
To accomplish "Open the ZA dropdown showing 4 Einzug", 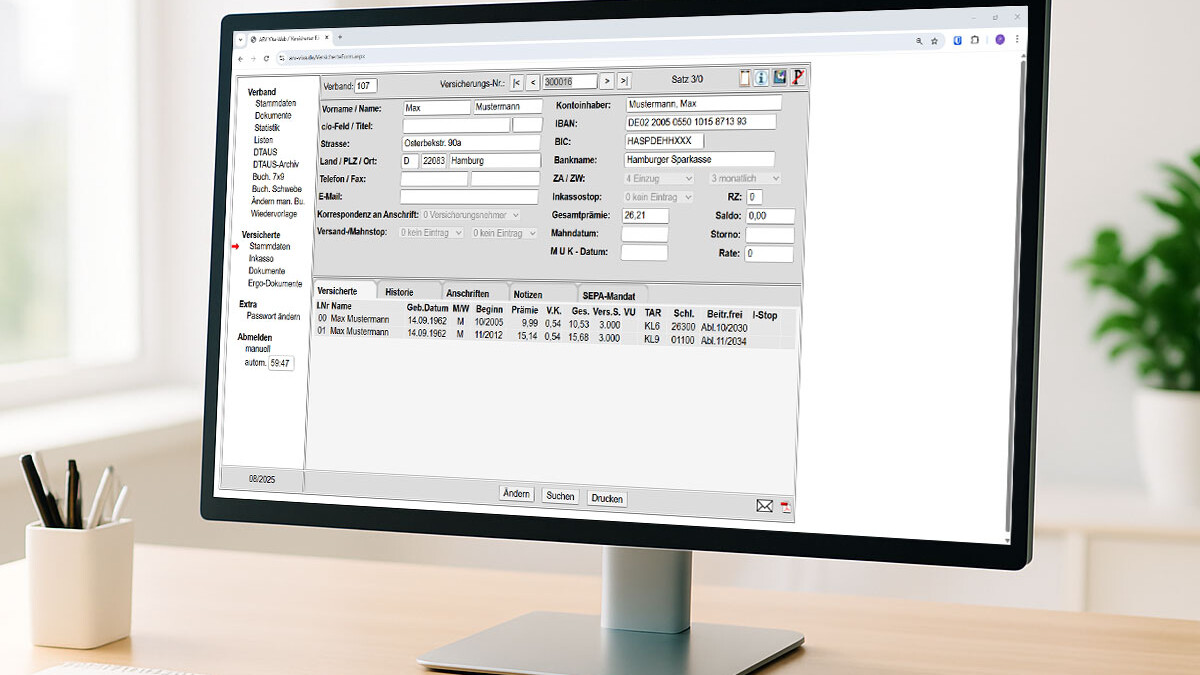I will click(x=658, y=178).
